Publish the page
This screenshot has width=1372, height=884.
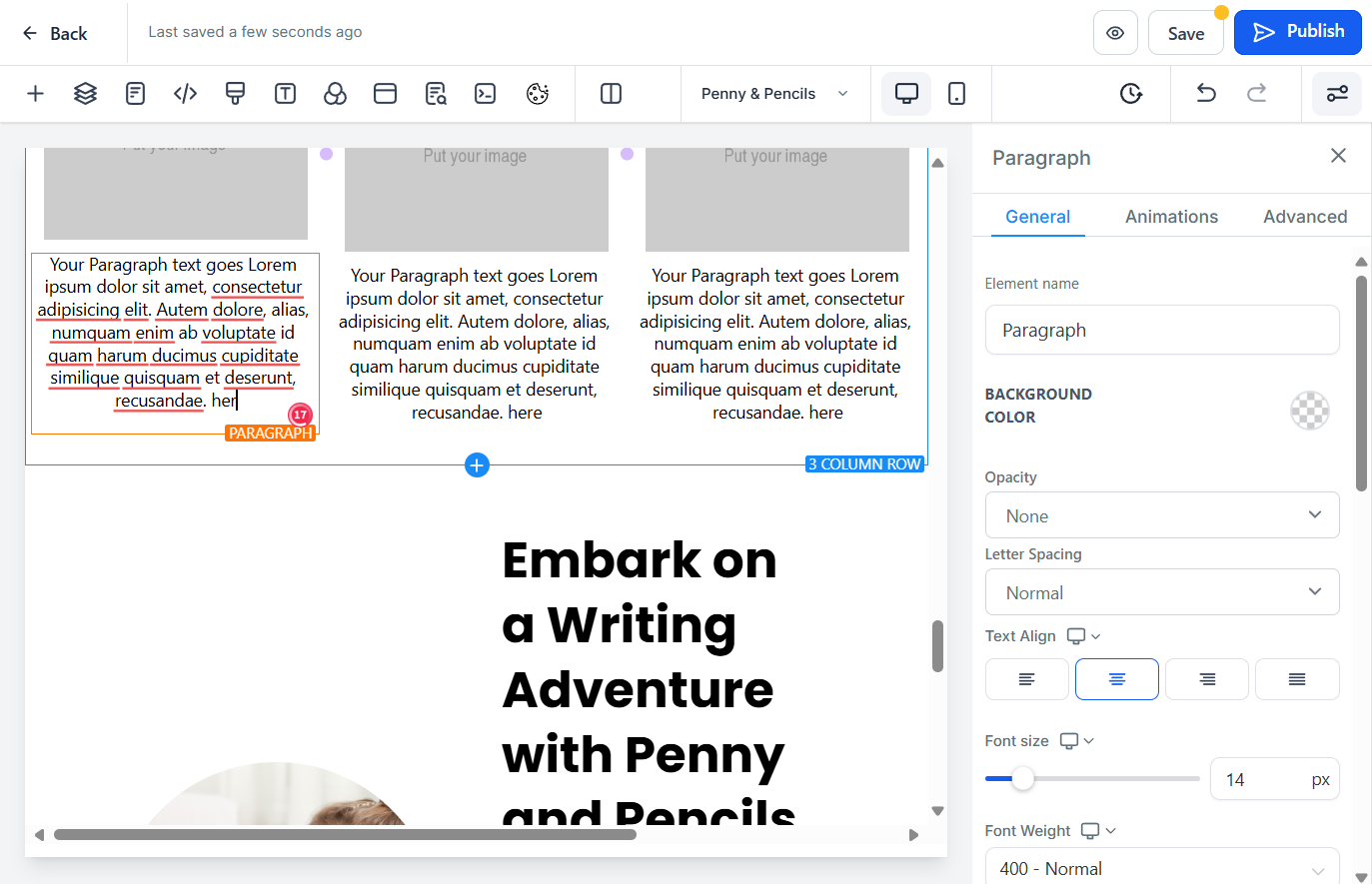tap(1298, 32)
